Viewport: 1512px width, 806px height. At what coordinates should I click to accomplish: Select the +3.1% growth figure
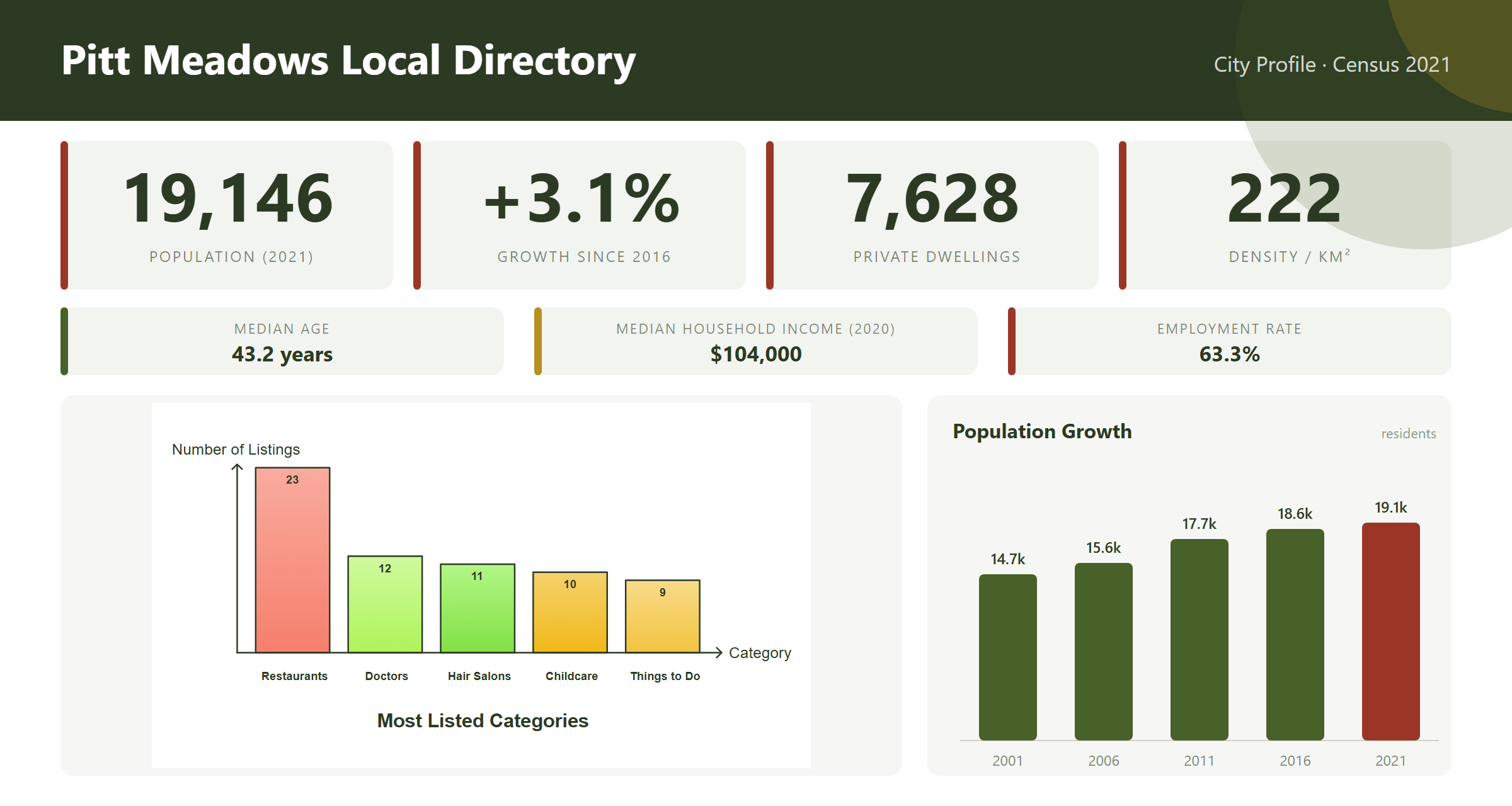[x=581, y=199]
